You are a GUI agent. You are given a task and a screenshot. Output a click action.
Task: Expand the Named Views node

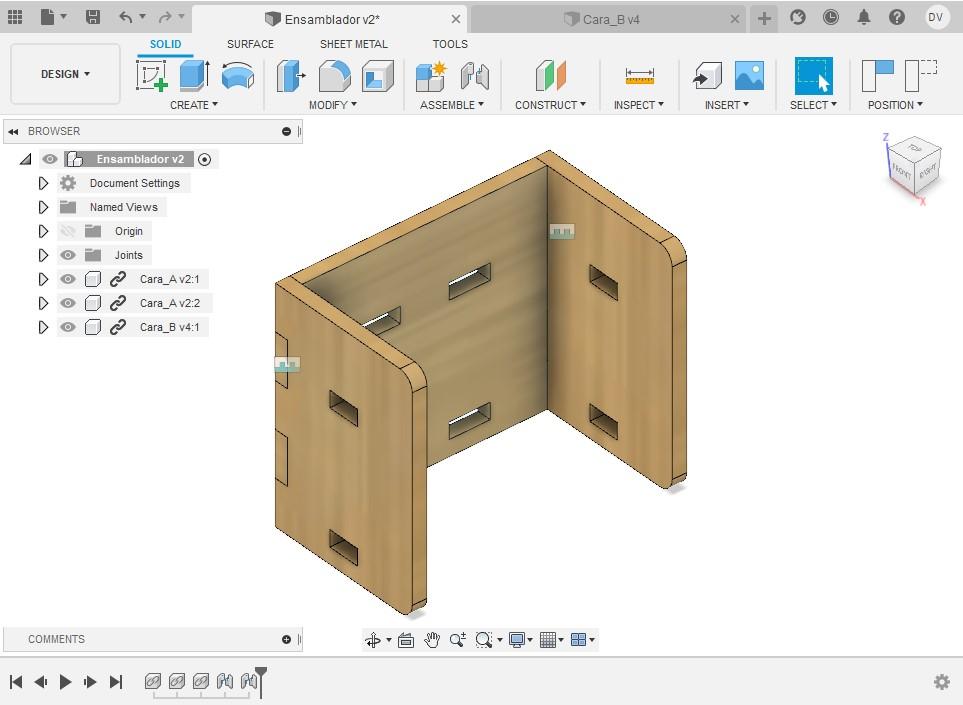point(43,207)
